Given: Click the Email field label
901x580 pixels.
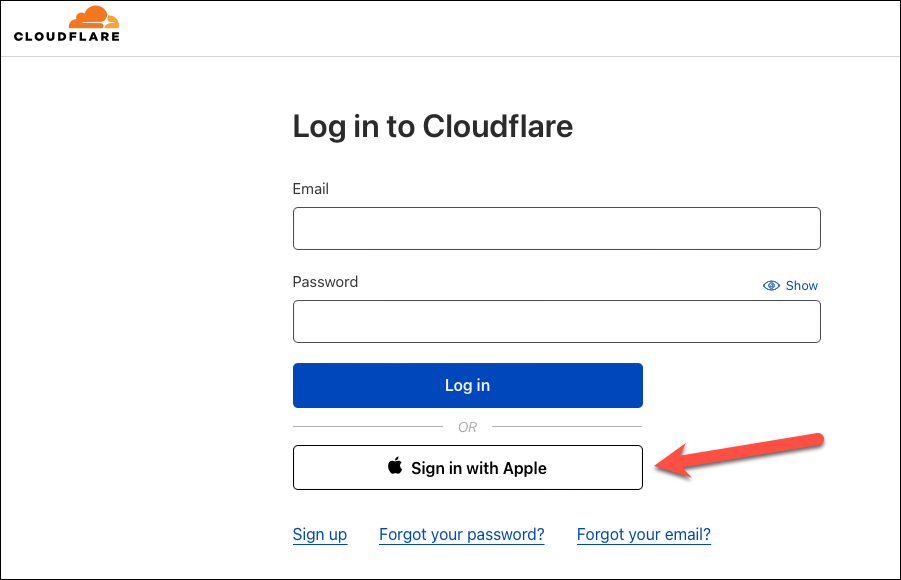Looking at the screenshot, I should coord(310,189).
